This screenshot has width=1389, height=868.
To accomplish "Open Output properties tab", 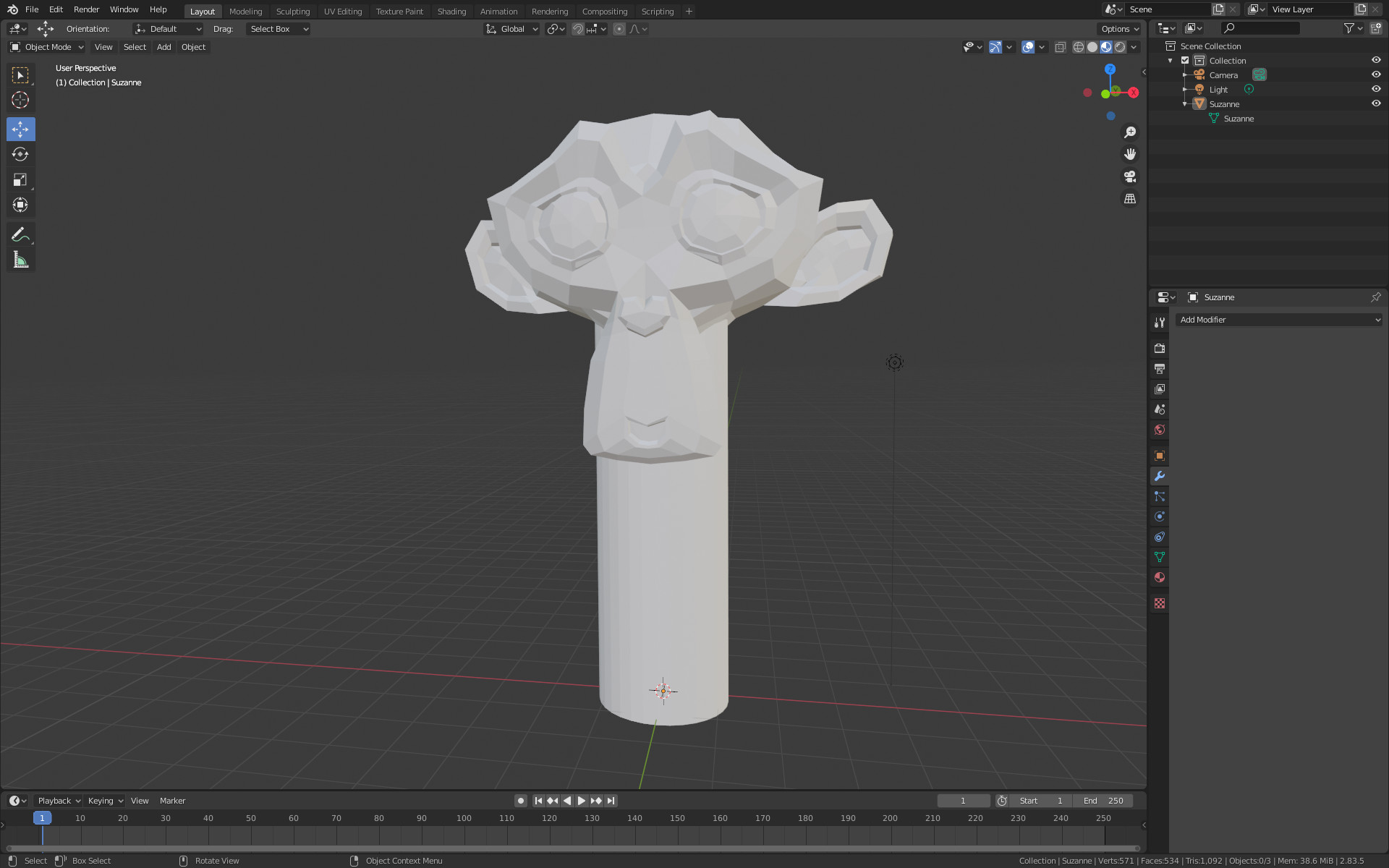I will pos(1160,368).
